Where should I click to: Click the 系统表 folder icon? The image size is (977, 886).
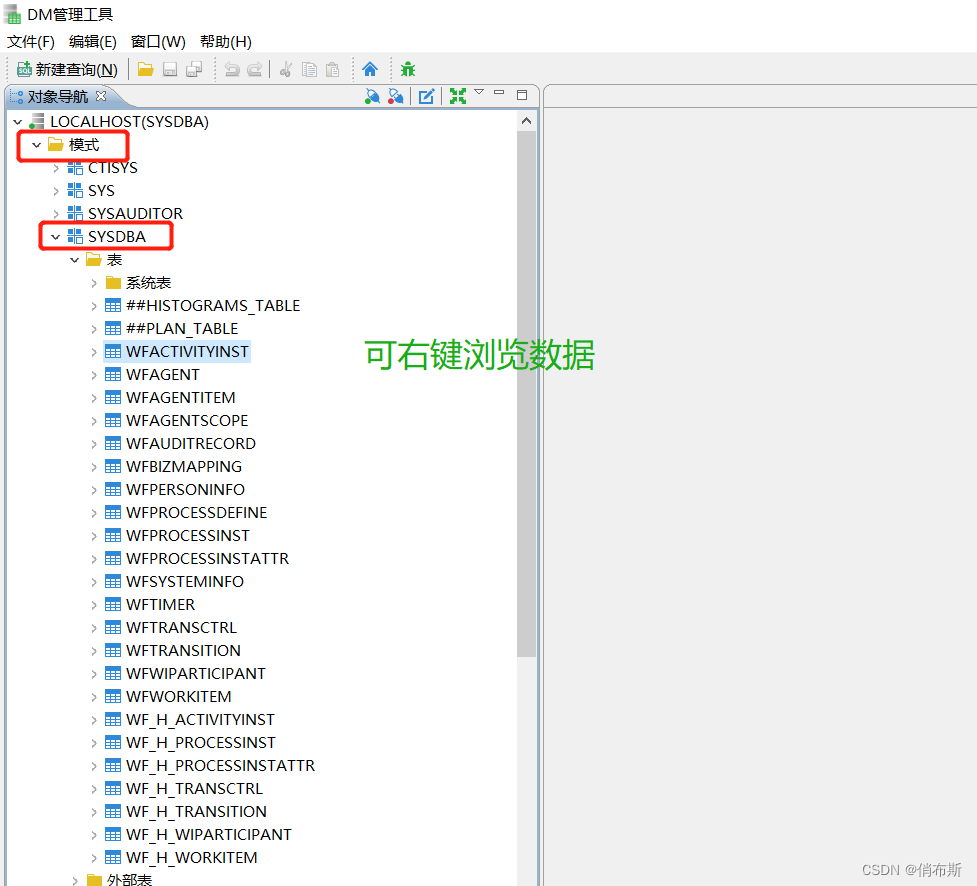click(x=113, y=283)
